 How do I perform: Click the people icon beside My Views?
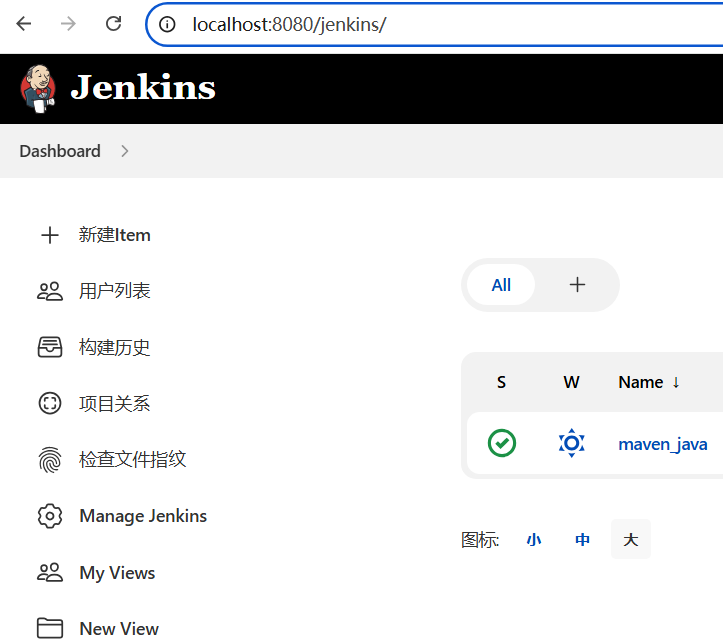click(x=50, y=573)
